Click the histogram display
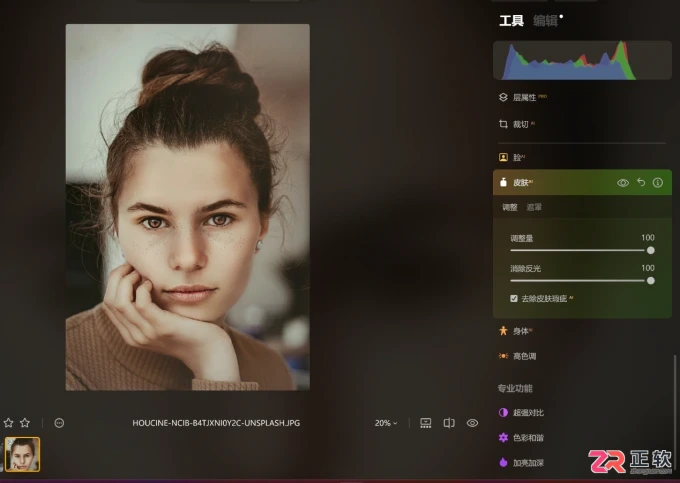 [x=582, y=60]
